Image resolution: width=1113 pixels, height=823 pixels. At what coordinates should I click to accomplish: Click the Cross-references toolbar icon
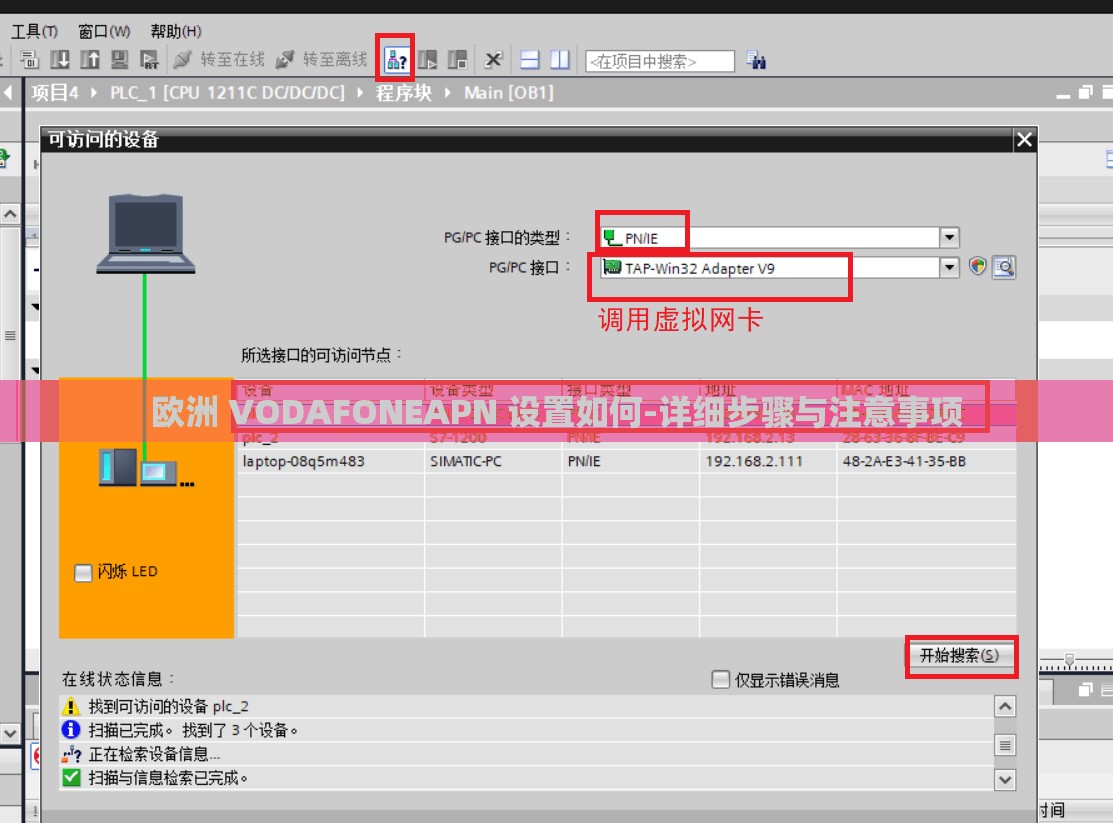click(x=493, y=60)
